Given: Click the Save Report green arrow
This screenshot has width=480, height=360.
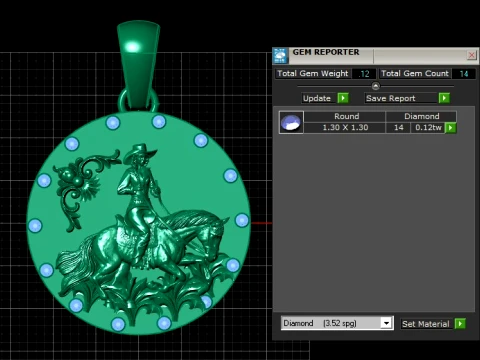Looking at the screenshot, I should point(444,98).
